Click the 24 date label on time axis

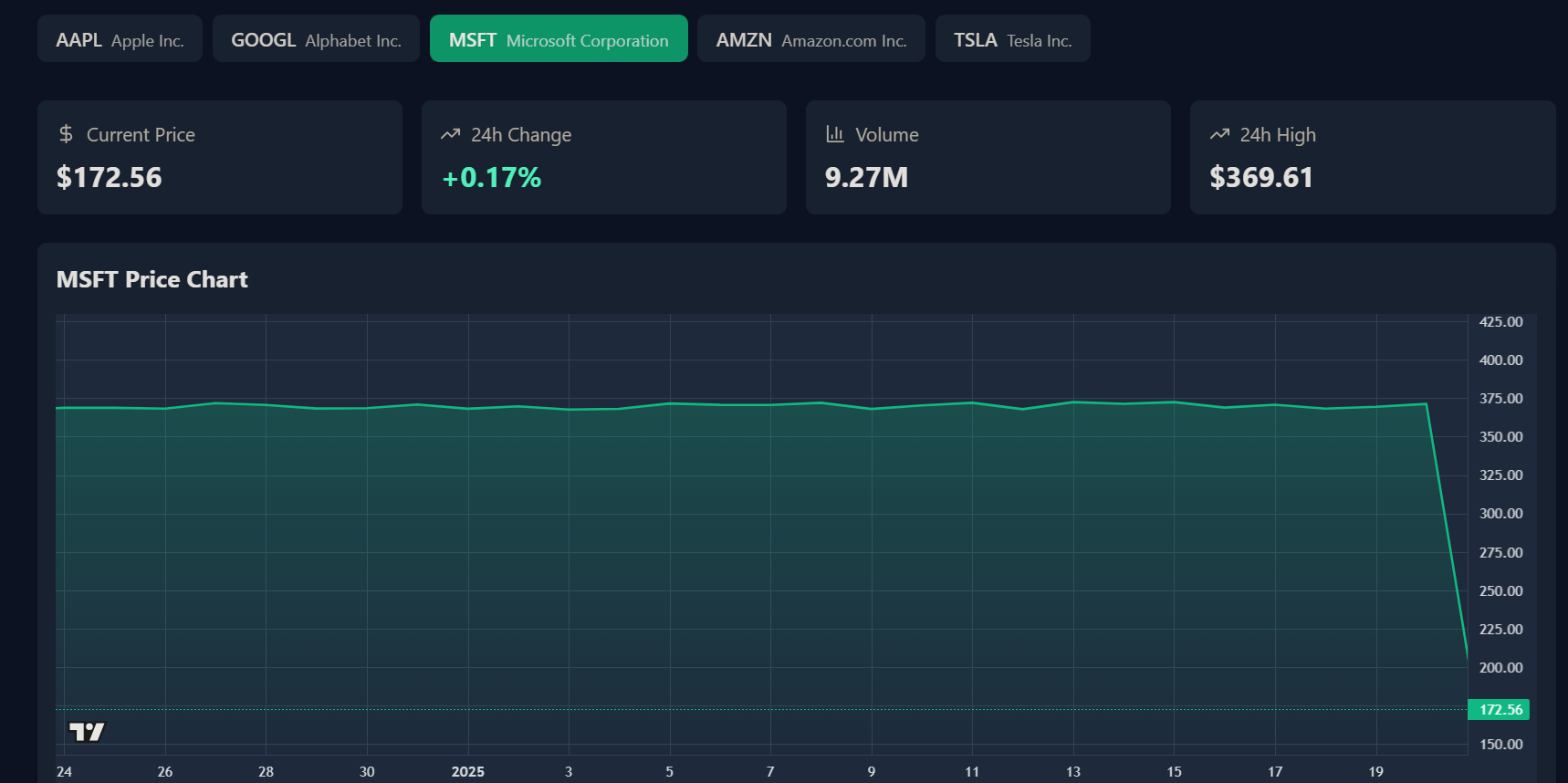64,771
